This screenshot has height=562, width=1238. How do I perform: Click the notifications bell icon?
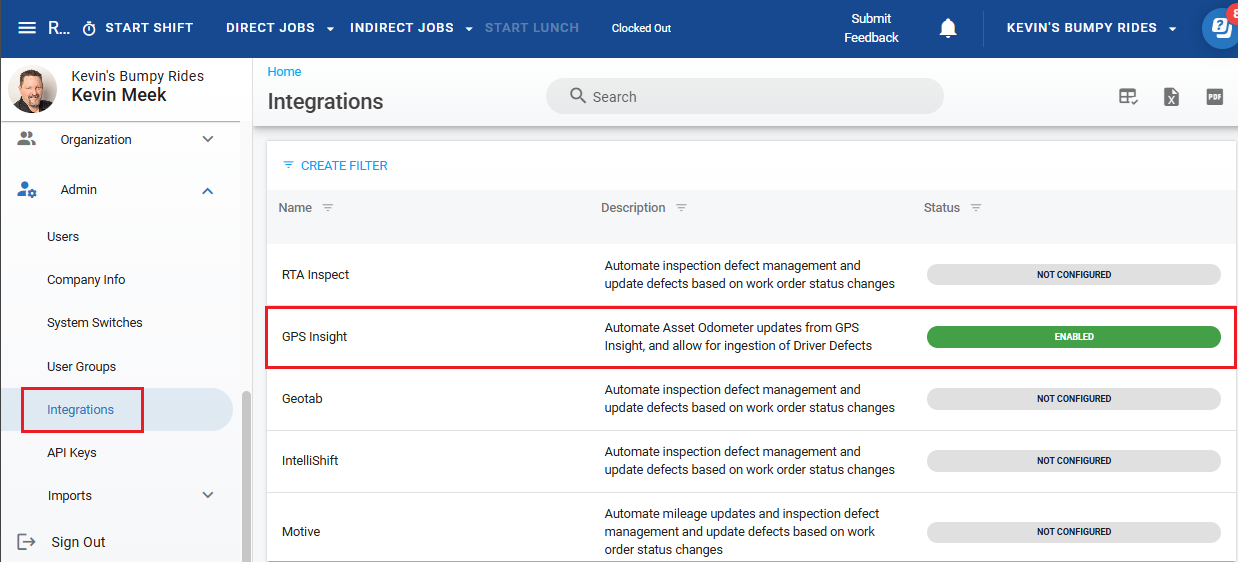(x=948, y=28)
